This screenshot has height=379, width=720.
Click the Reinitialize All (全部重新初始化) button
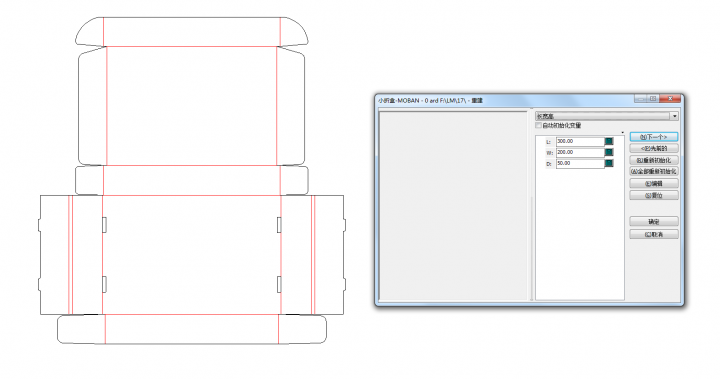coord(654,171)
